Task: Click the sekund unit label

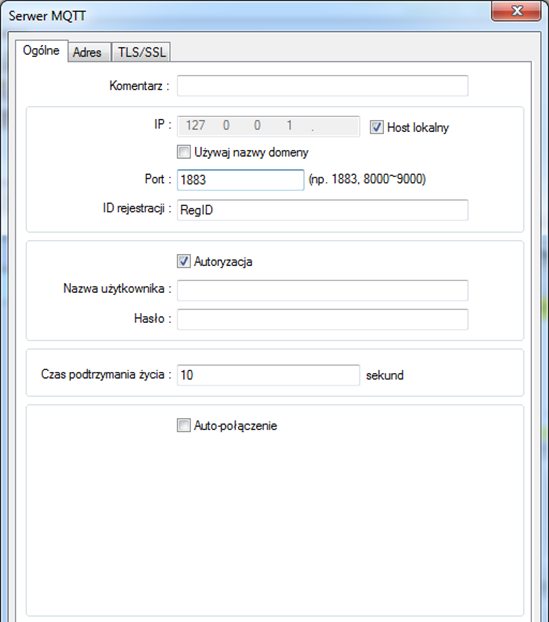Action: tap(385, 375)
